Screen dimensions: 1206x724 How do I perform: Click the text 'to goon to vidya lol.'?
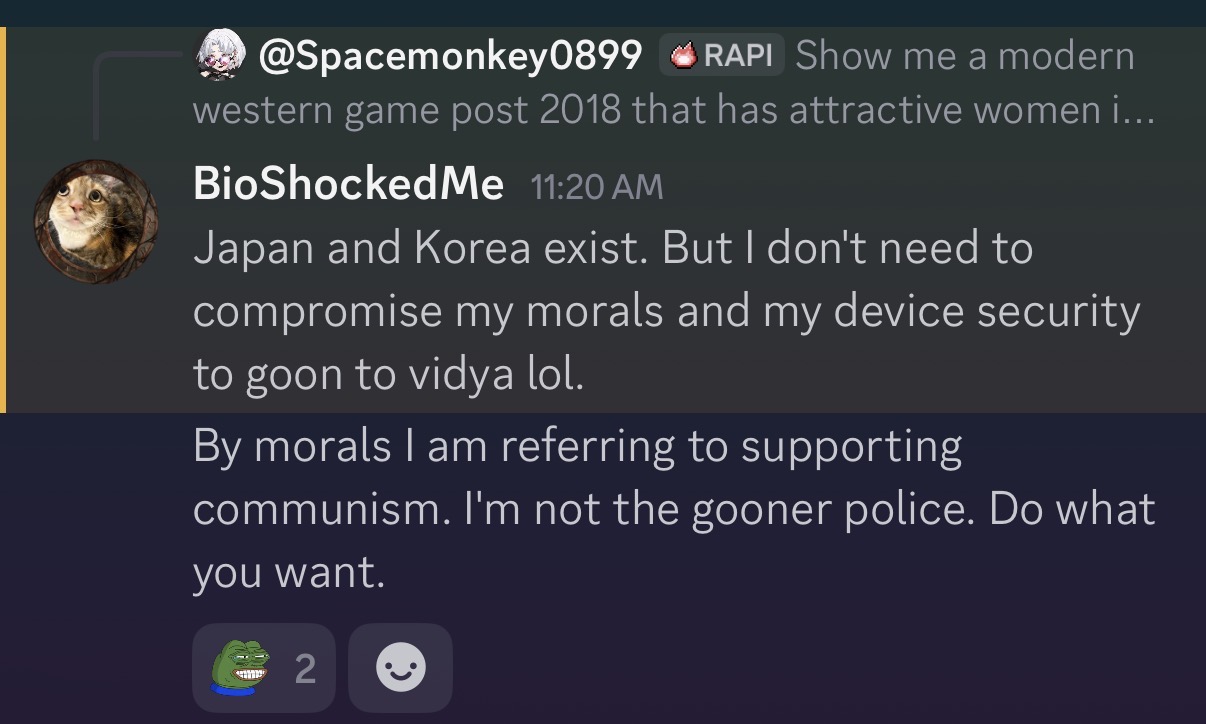tap(388, 374)
